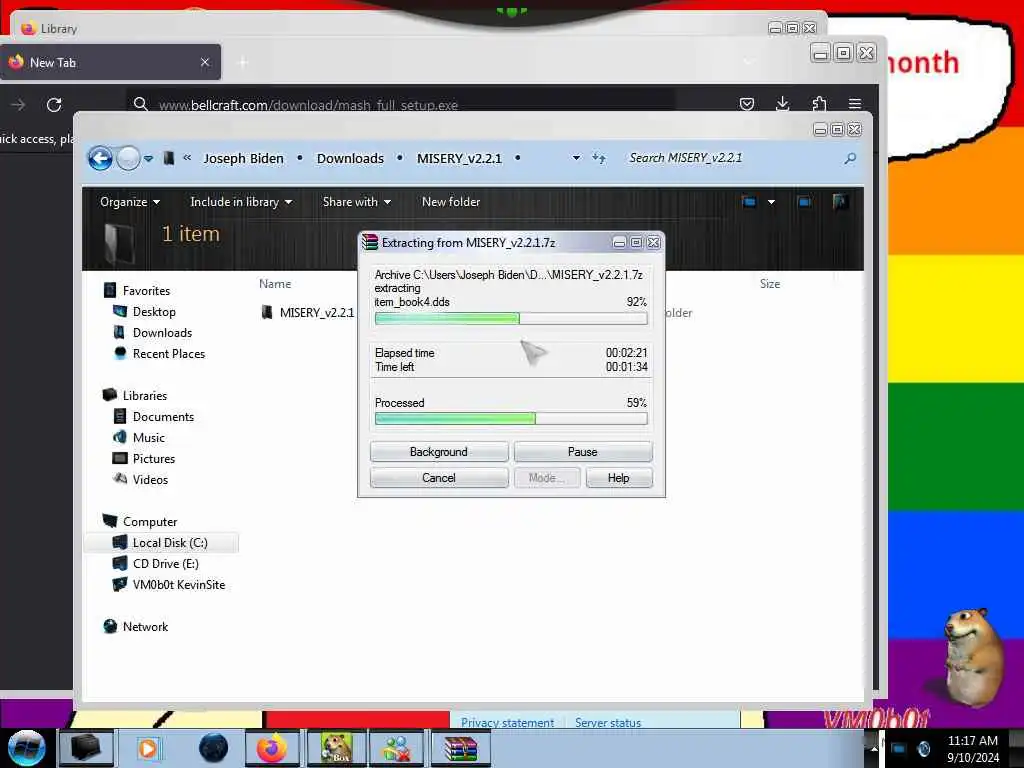The image size is (1024, 768).
Task: Select Favorites in the navigation pane
Action: click(146, 291)
